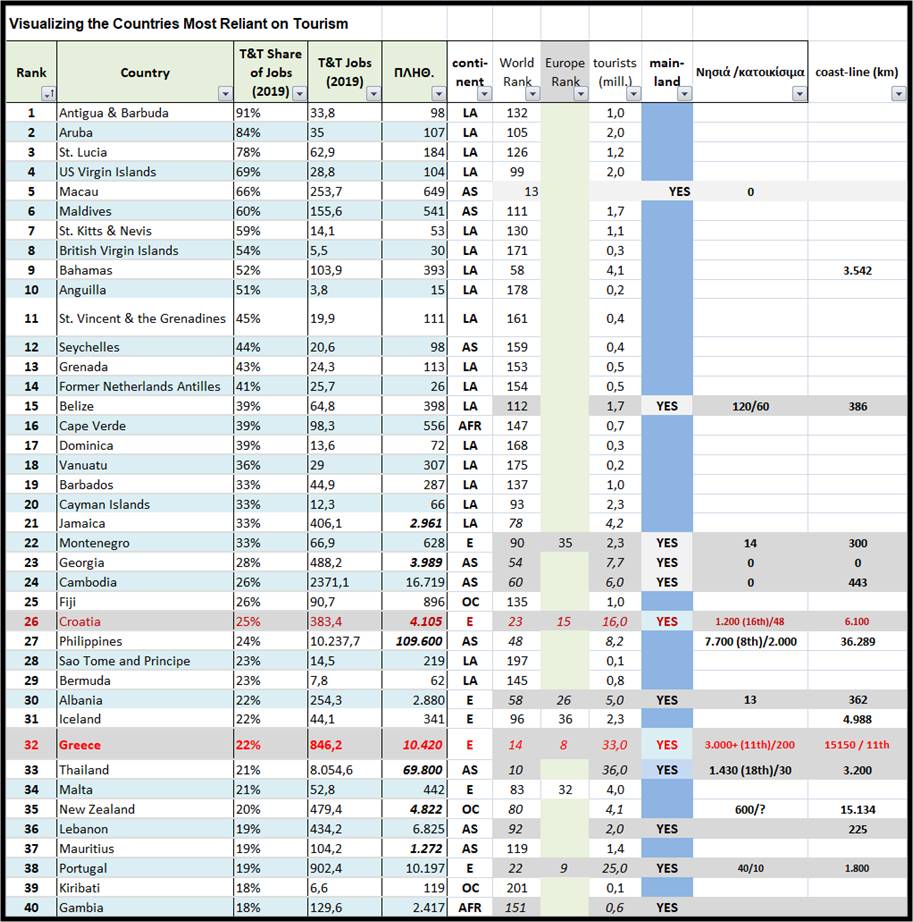This screenshot has width=913, height=922.
Task: Select the red 'Greece' country cell
Action: (x=145, y=745)
